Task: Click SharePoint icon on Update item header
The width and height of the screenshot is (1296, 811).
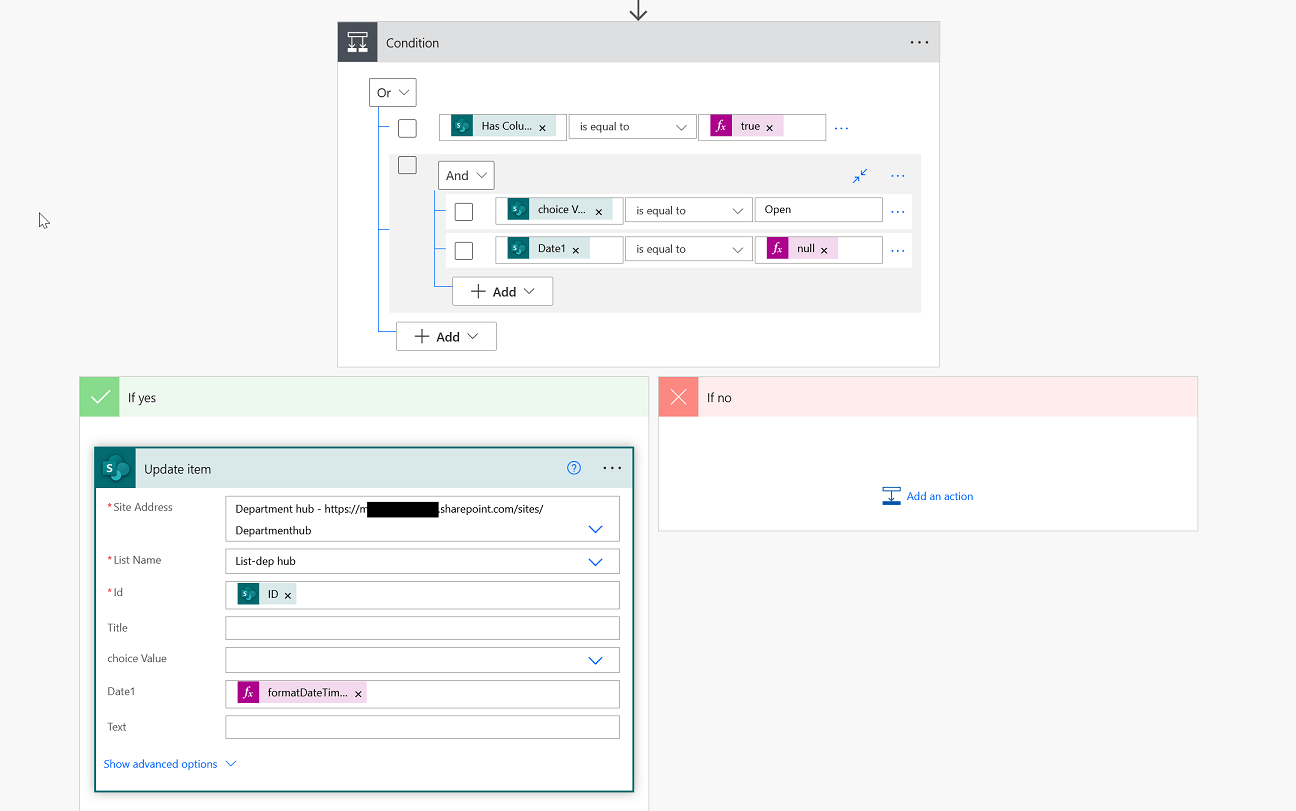Action: tap(116, 468)
